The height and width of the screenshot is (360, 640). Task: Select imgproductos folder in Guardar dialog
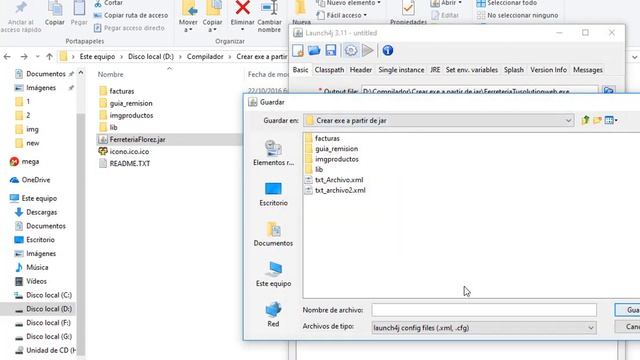click(331, 159)
